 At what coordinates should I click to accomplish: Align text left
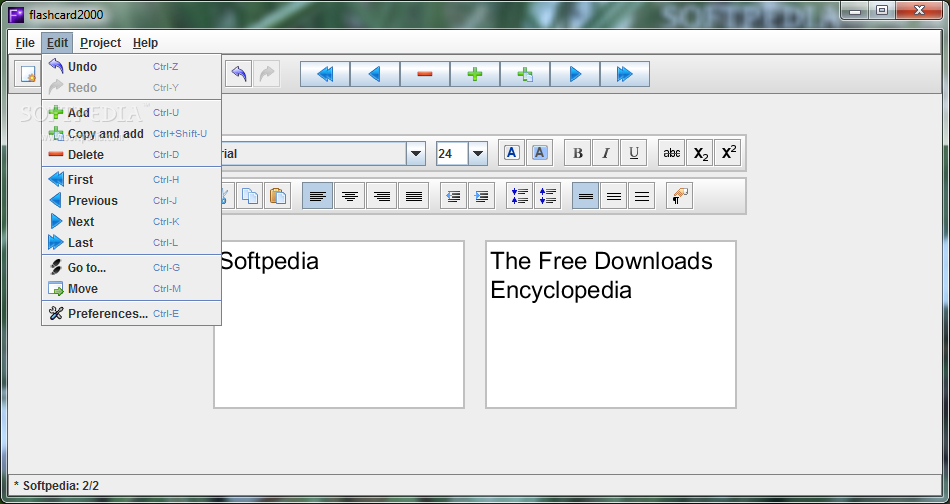pyautogui.click(x=317, y=196)
